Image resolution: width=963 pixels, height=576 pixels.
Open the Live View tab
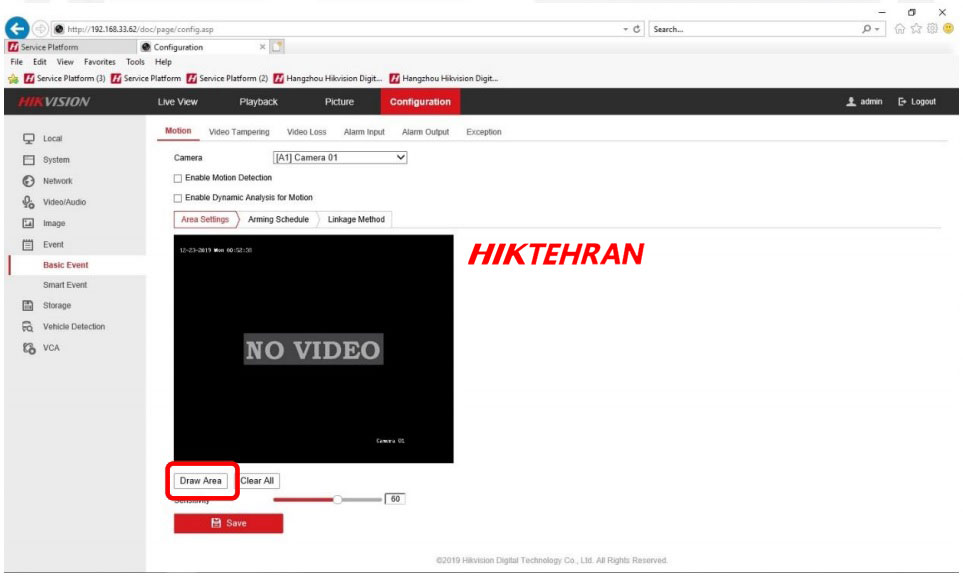click(177, 102)
